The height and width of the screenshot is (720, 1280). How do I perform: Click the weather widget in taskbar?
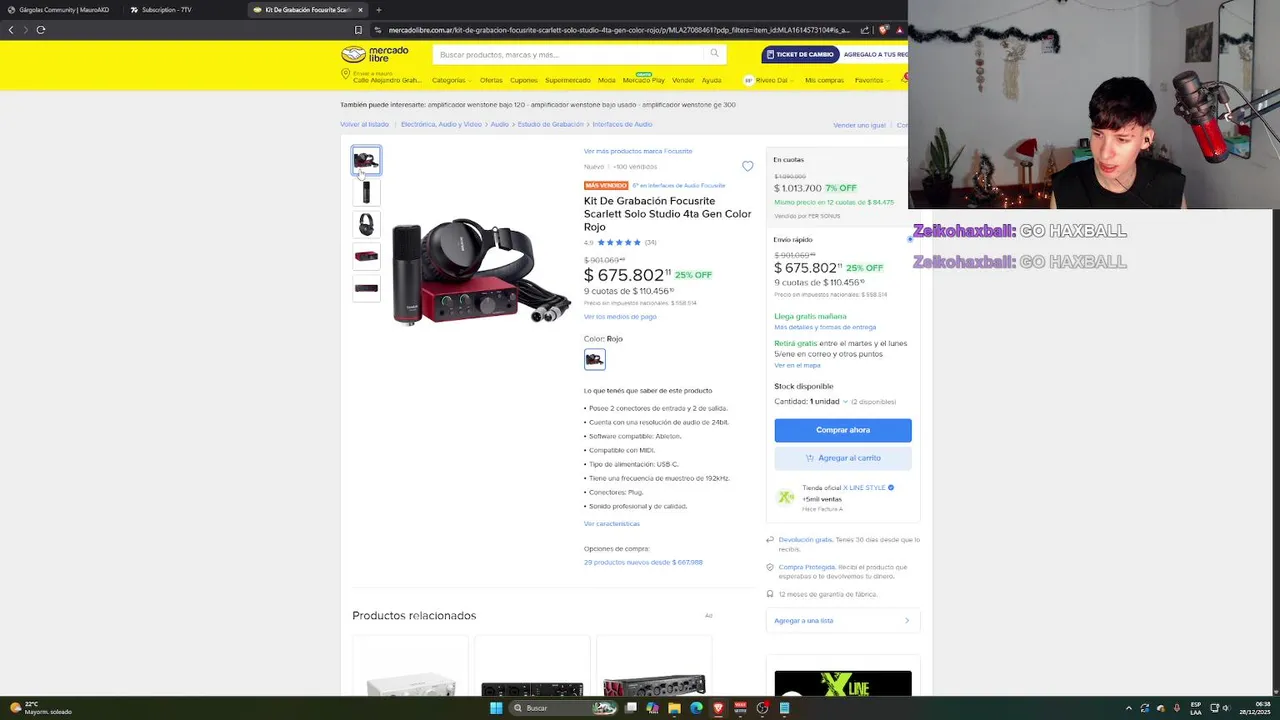coord(40,708)
